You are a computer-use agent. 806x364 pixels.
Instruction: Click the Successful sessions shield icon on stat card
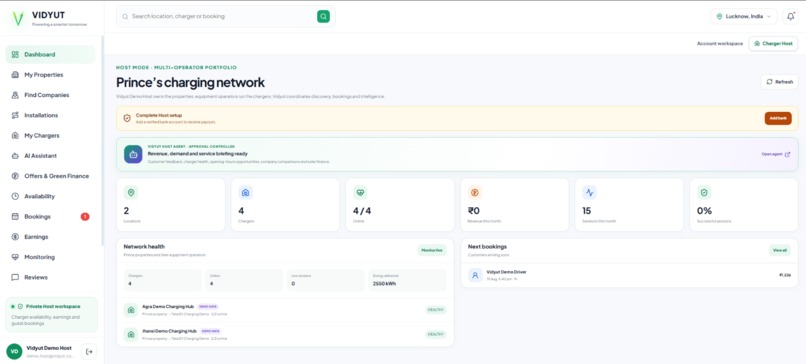click(x=704, y=193)
